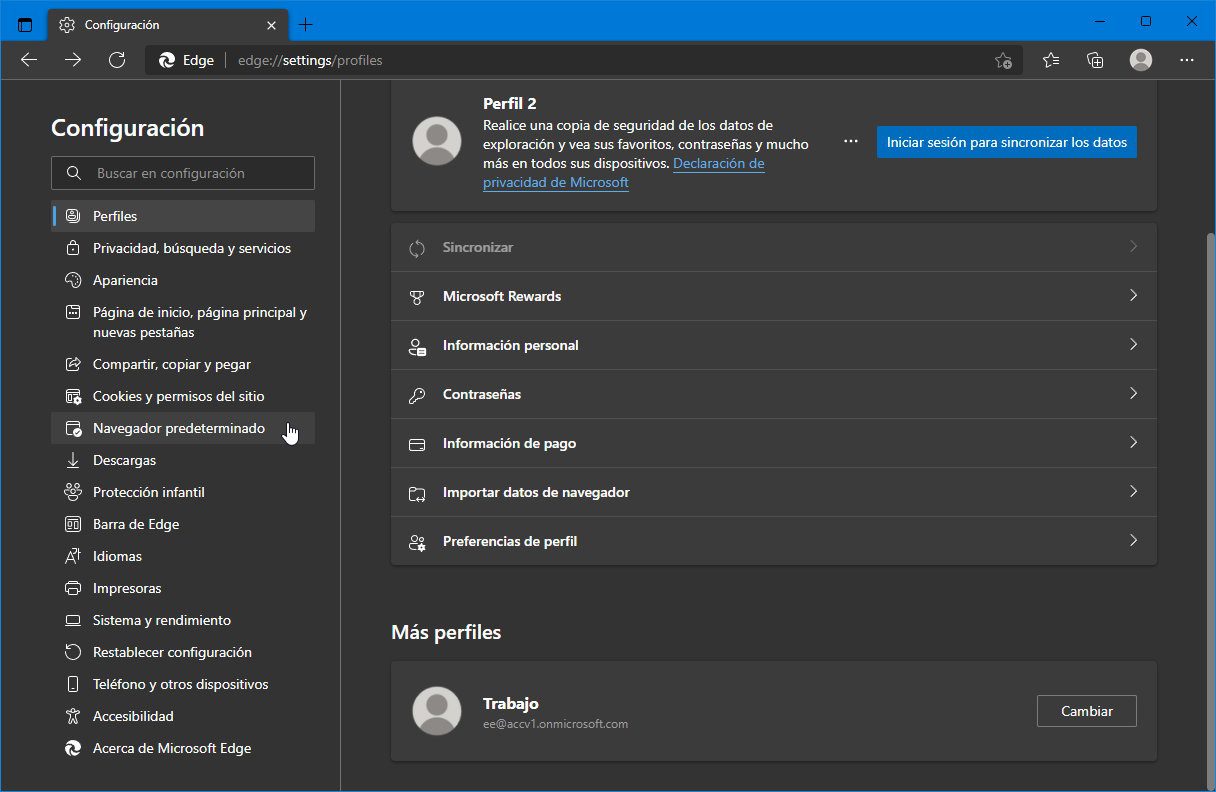
Task: Open more options for Perfil 2
Action: 851,142
